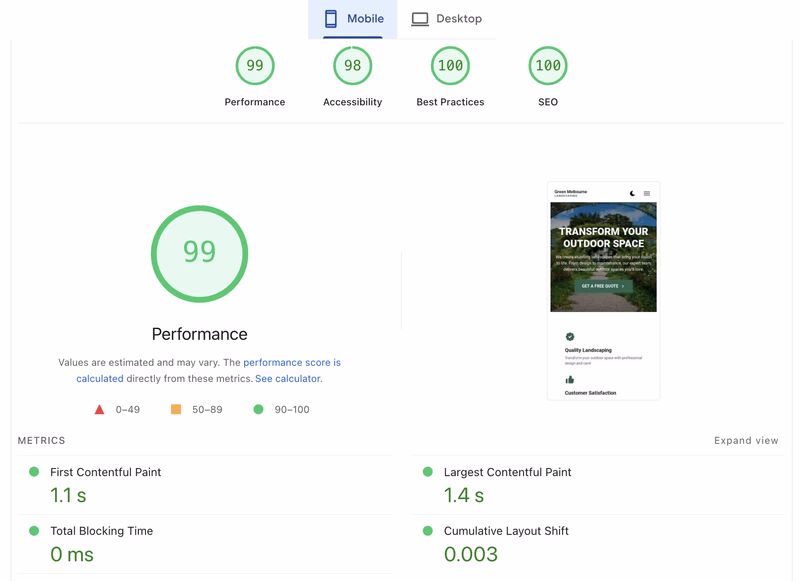Click the large Performance gauge showing 99

click(x=199, y=253)
